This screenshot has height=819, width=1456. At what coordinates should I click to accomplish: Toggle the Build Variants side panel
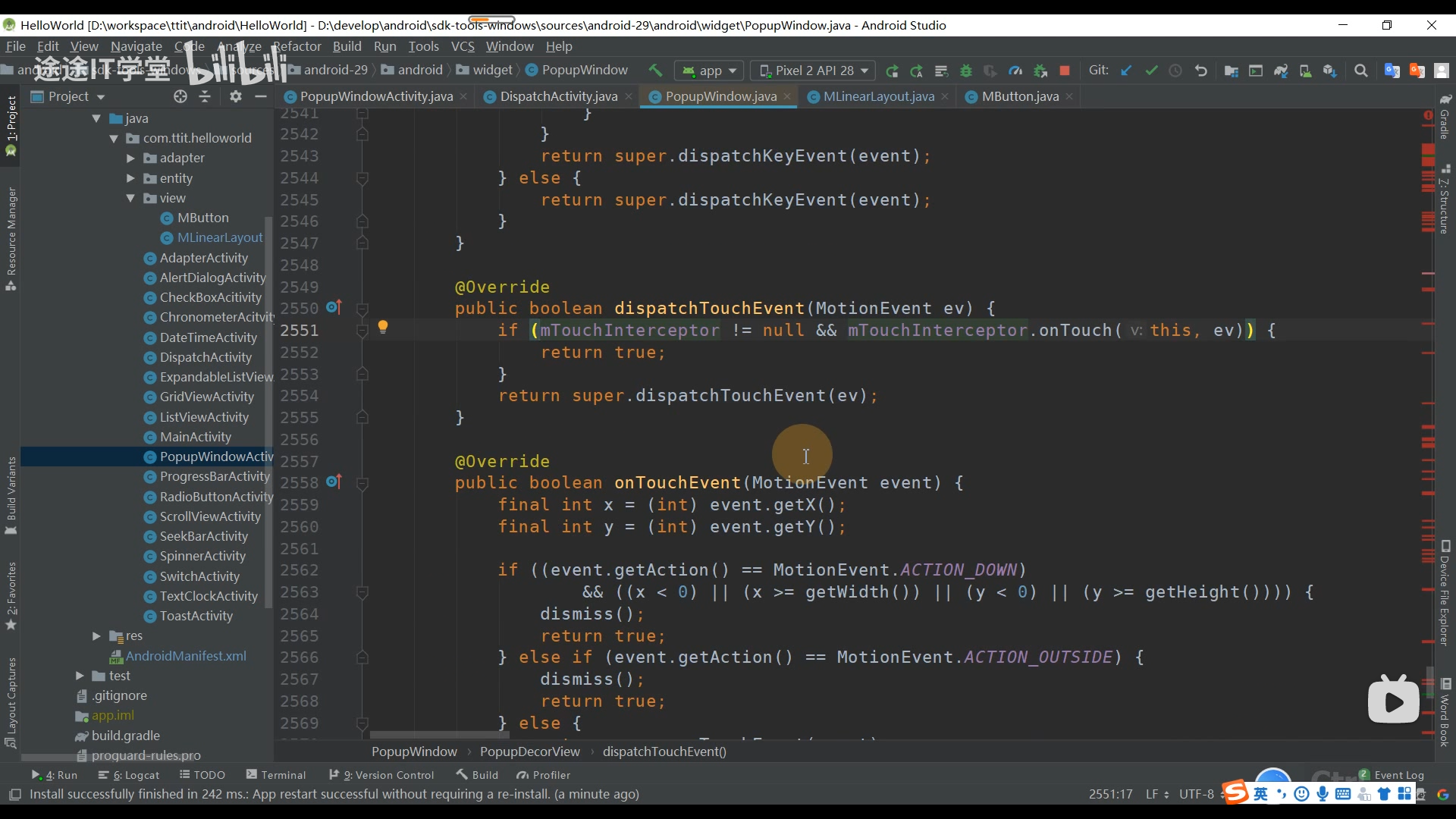(11, 494)
